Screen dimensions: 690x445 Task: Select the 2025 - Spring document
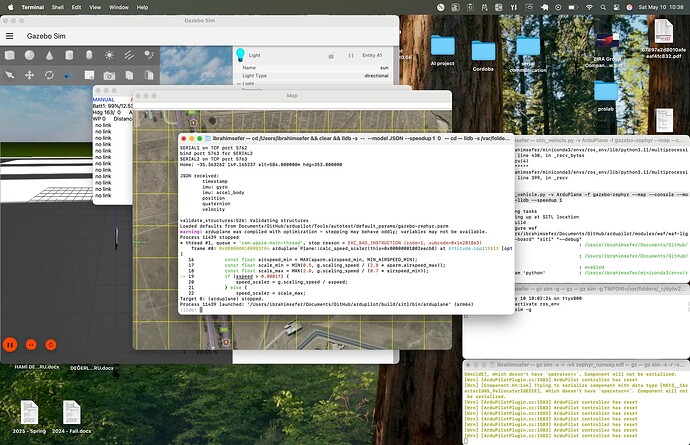point(29,417)
